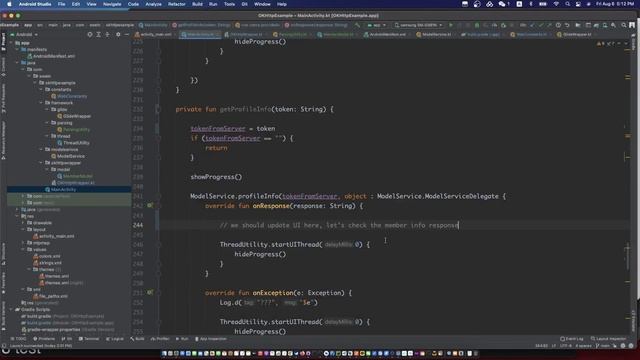The width and height of the screenshot is (640, 360).
Task: Collapse the res folder
Action: pyautogui.click(x=18, y=216)
